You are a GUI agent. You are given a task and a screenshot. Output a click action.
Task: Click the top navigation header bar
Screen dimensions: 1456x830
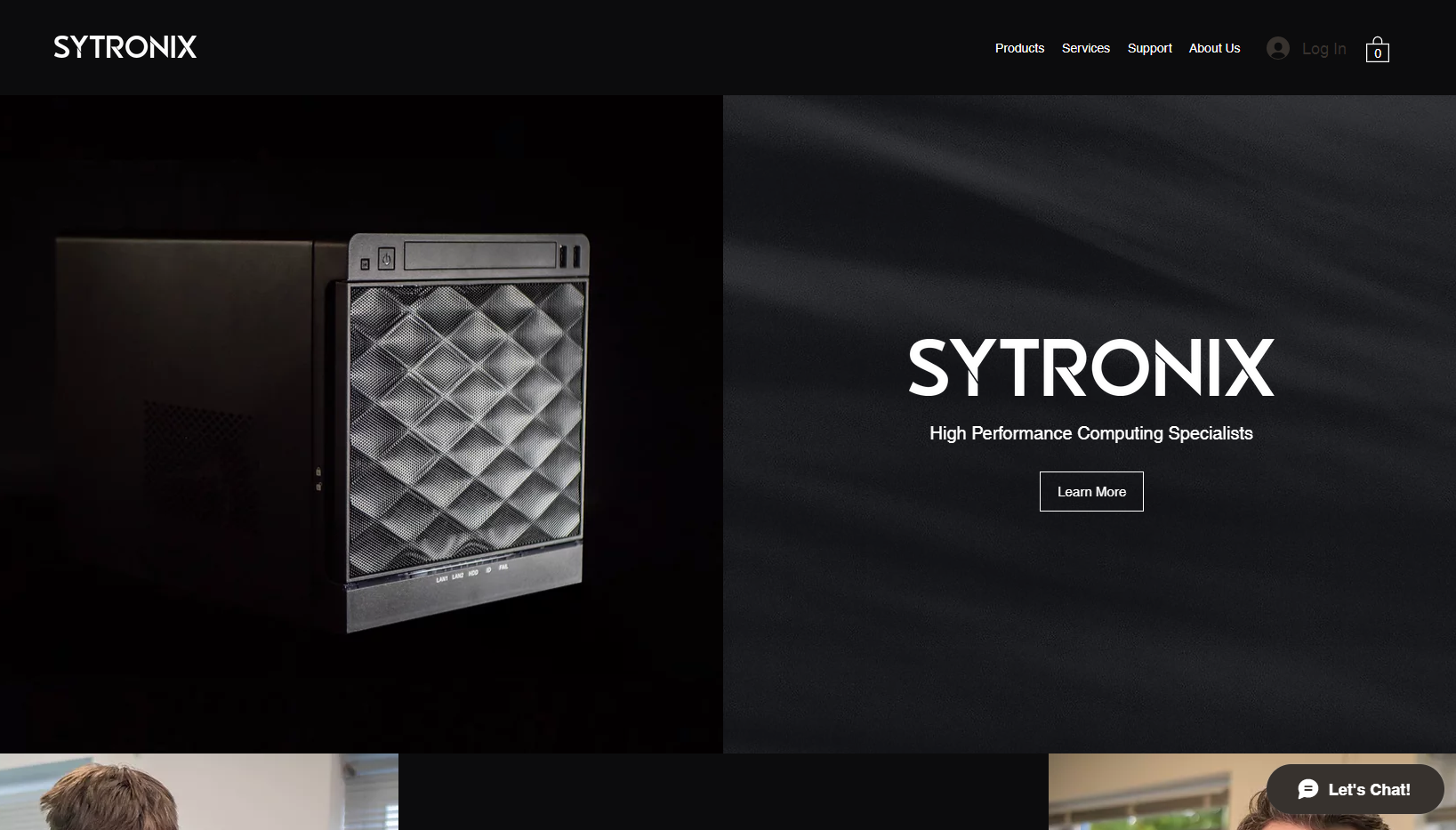pos(623,47)
